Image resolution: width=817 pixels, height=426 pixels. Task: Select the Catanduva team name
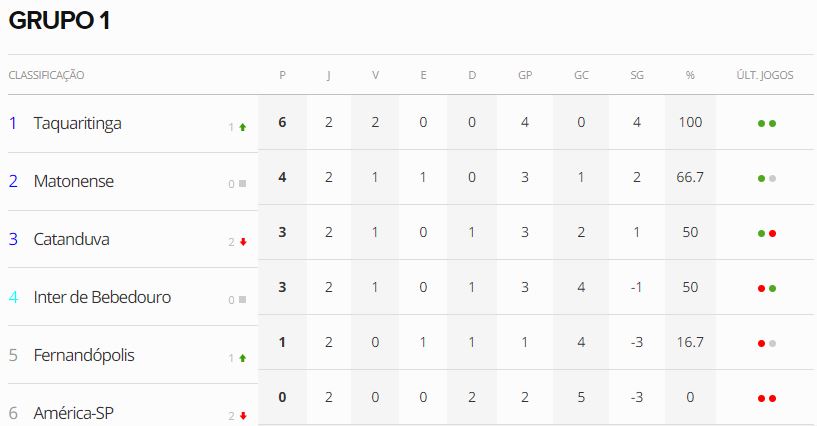click(71, 239)
